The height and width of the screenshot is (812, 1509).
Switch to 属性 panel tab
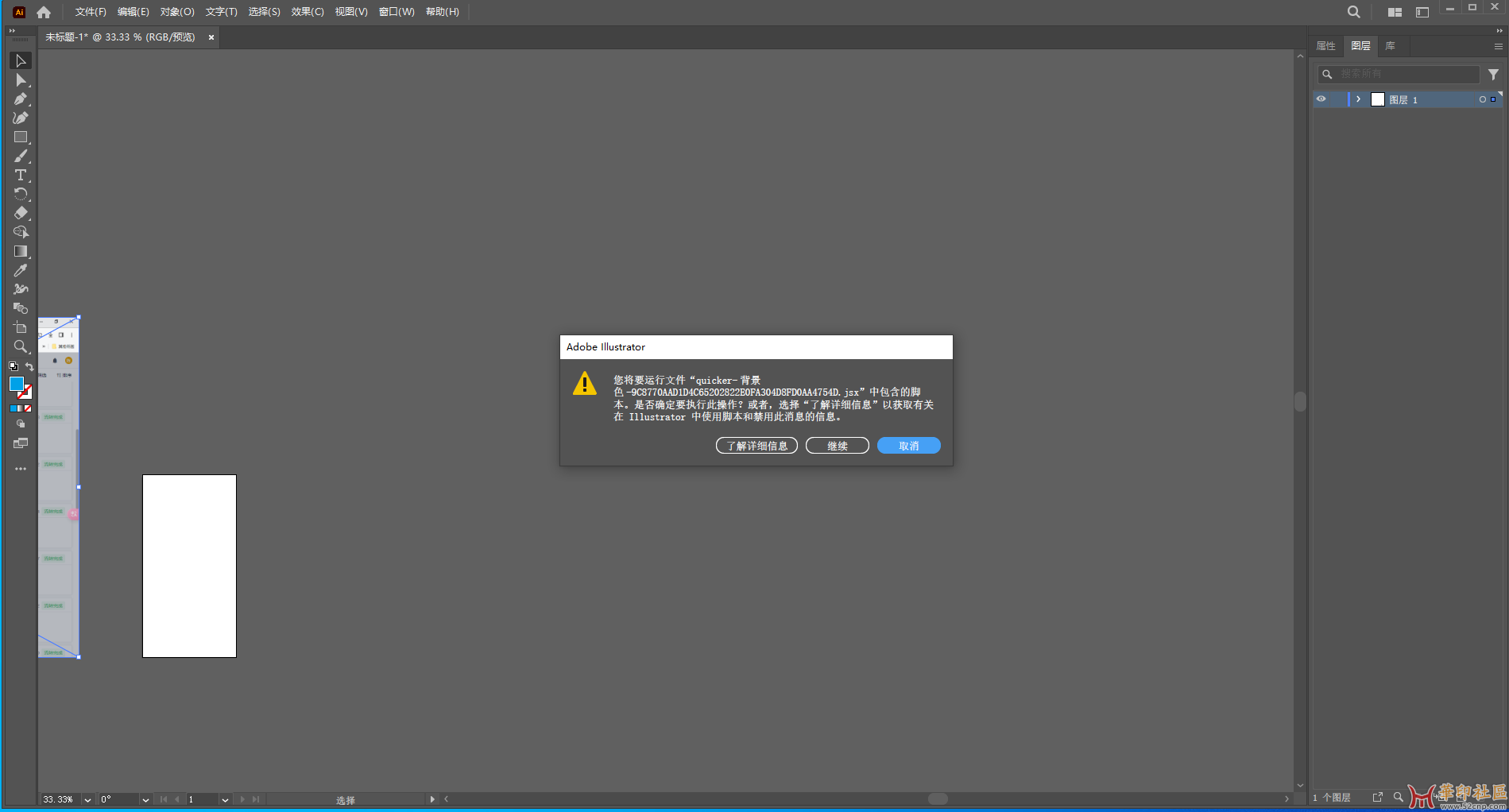(x=1326, y=46)
